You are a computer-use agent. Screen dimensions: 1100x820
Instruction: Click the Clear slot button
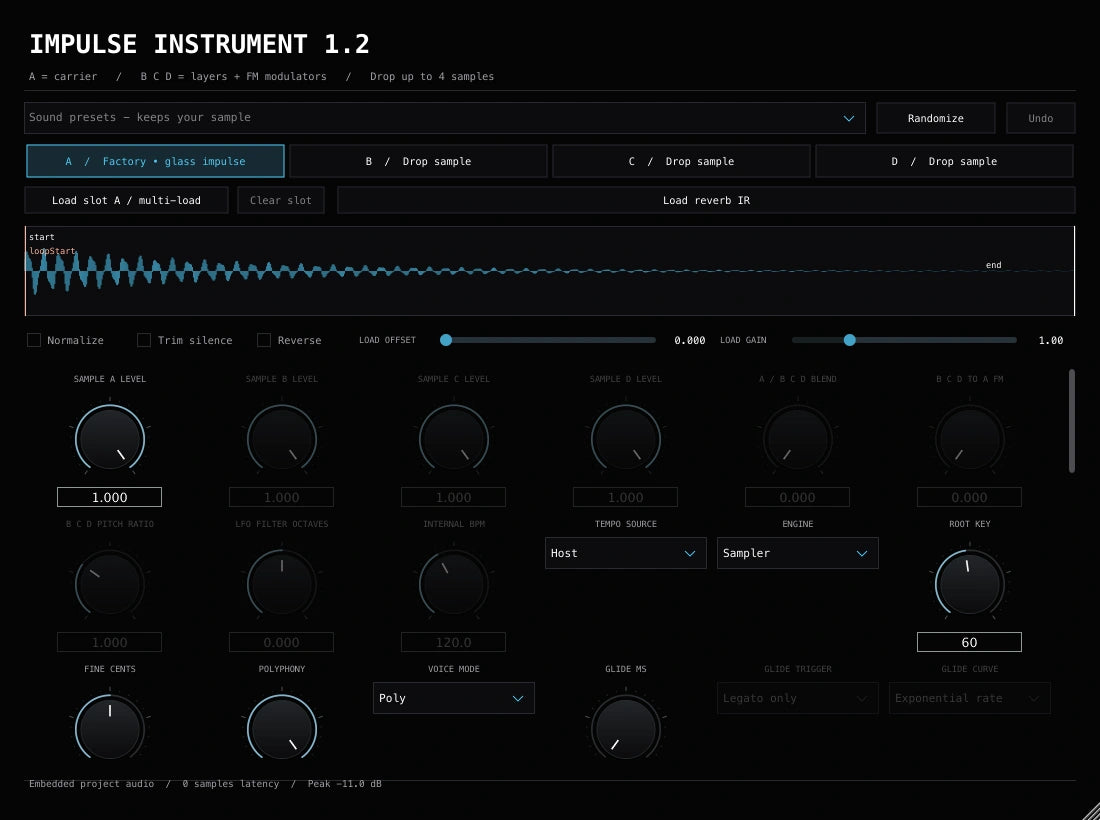click(281, 200)
